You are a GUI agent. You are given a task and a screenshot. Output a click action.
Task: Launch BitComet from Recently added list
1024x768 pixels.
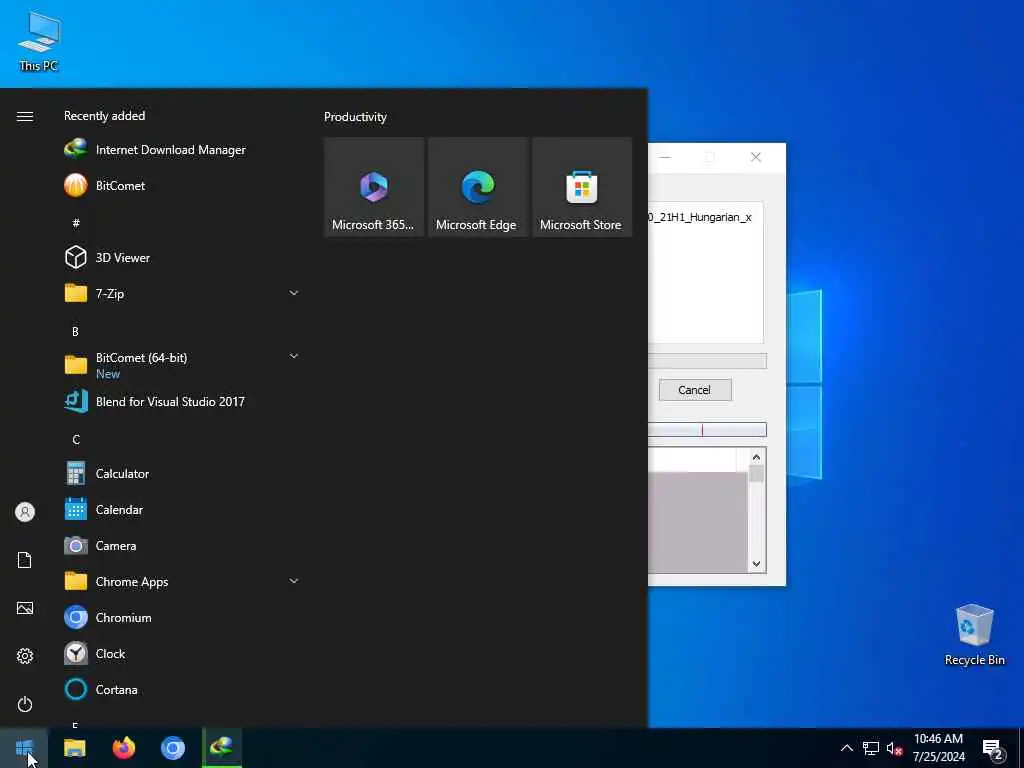[x=182, y=185]
